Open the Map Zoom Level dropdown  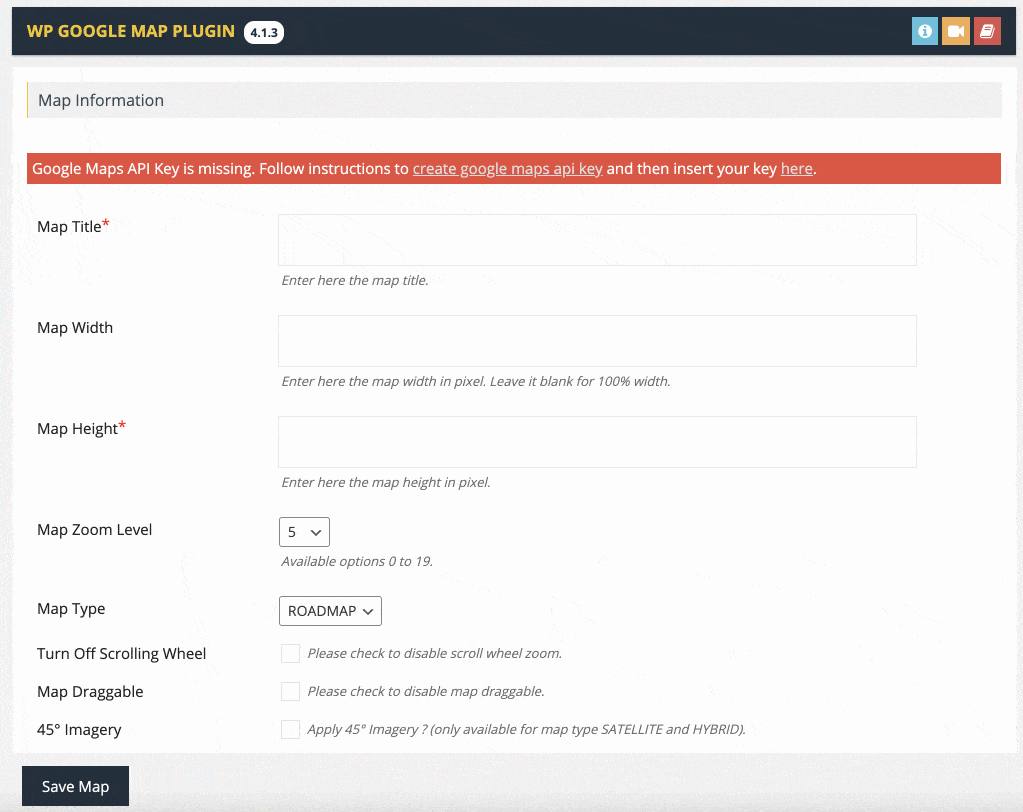click(304, 532)
